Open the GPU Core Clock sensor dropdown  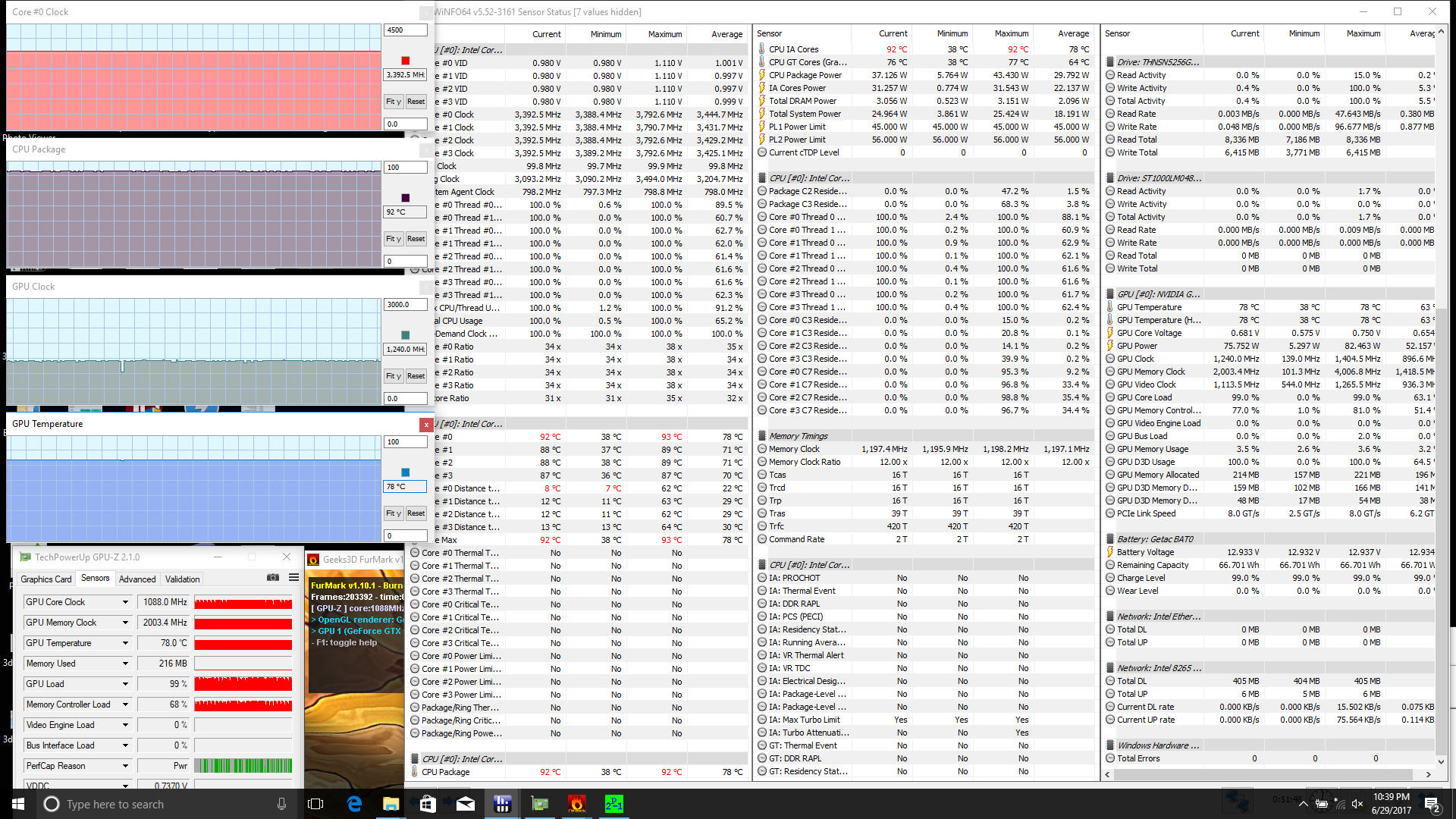(125, 602)
